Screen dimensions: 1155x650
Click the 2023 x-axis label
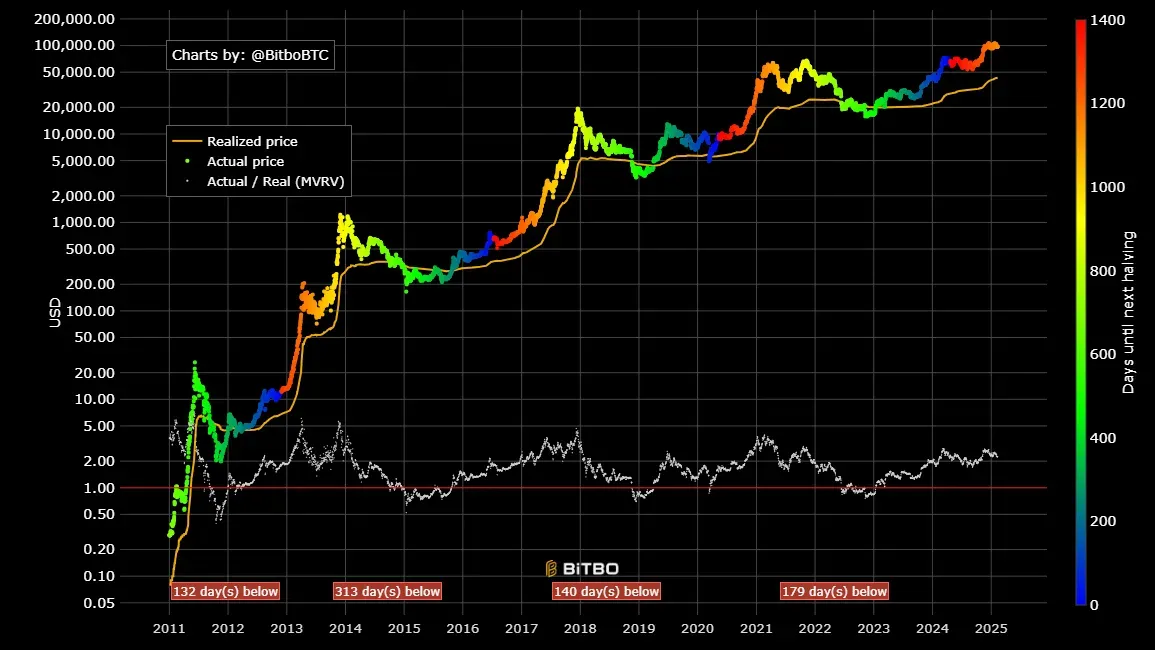874,629
